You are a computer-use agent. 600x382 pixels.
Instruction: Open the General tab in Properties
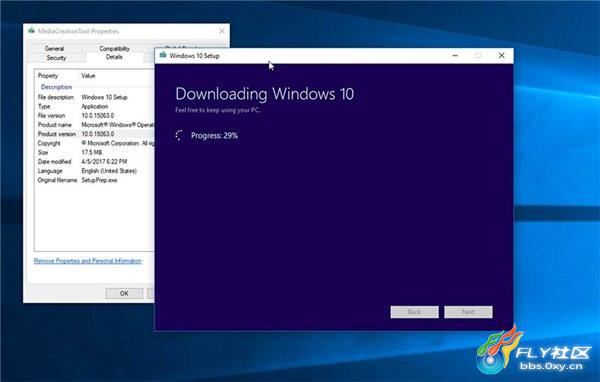(54, 48)
